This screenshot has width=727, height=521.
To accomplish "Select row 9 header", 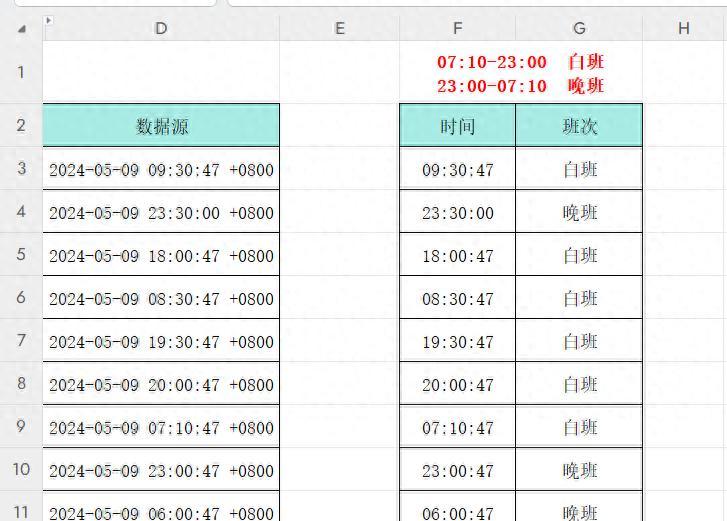I will click(21, 426).
